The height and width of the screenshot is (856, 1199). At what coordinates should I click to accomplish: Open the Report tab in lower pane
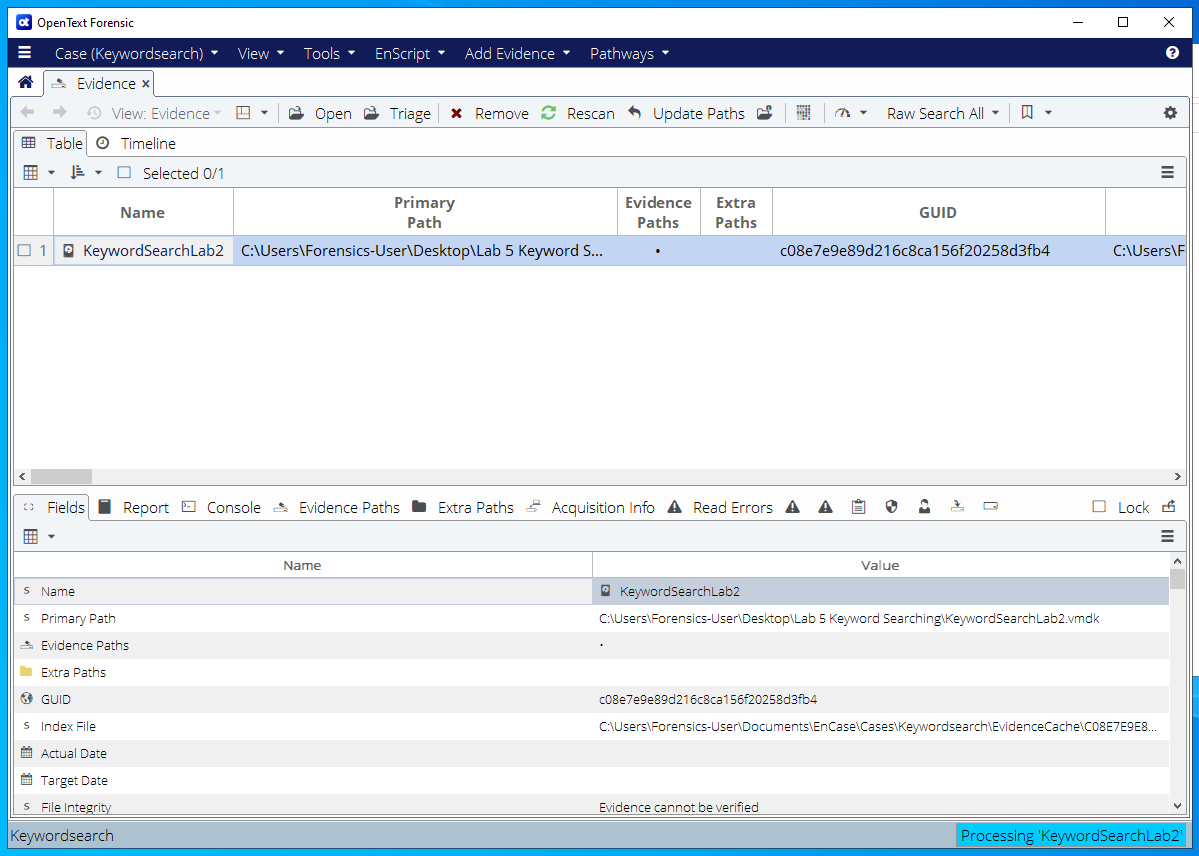coord(134,507)
